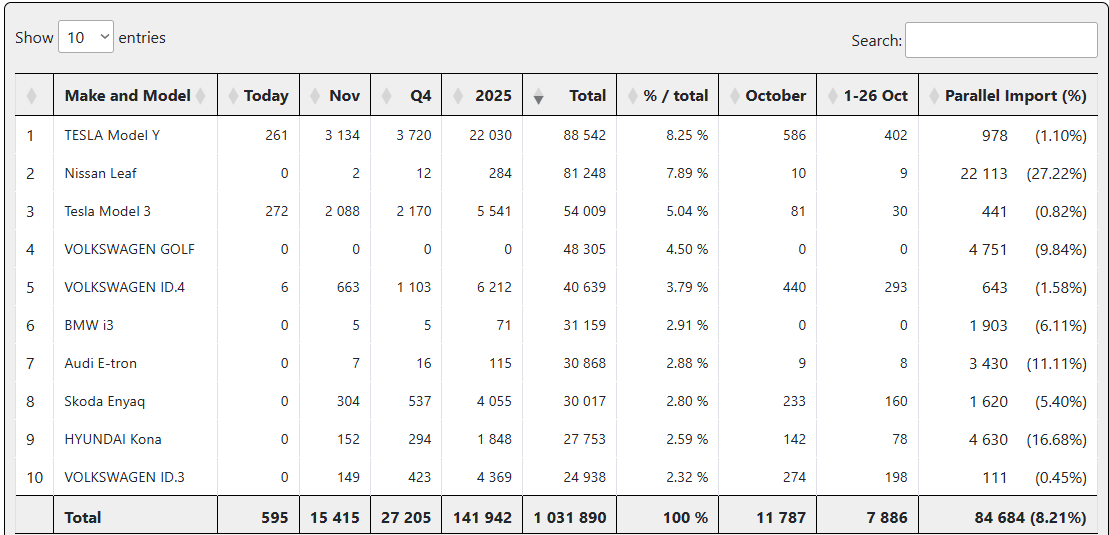Sort table by October column
This screenshot has height=535, width=1109.
click(767, 95)
